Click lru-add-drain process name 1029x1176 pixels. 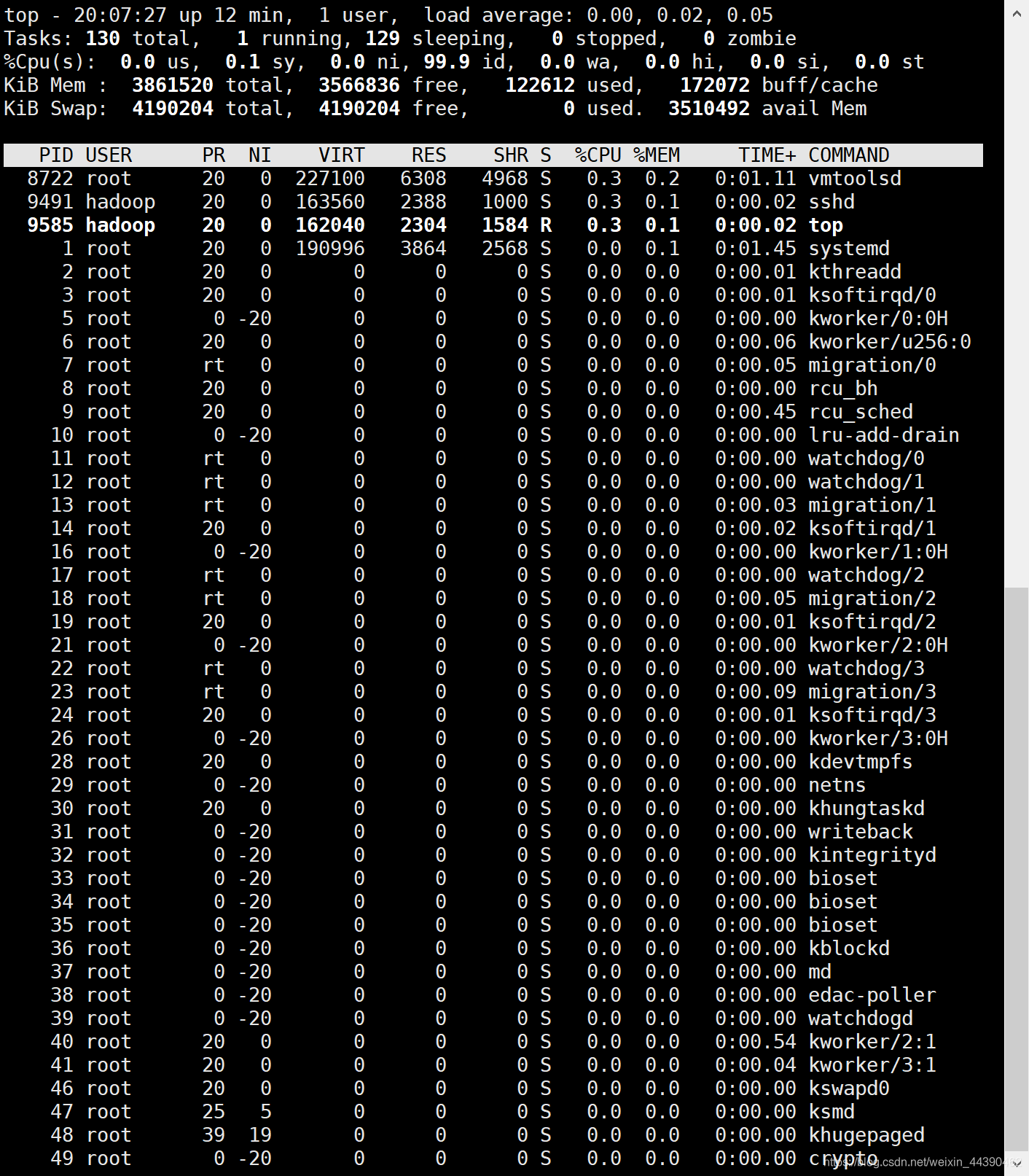(884, 435)
